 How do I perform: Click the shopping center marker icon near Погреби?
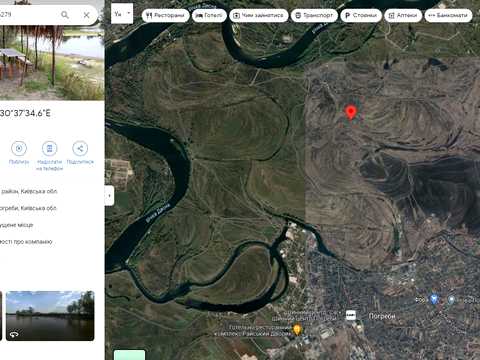coord(351,315)
